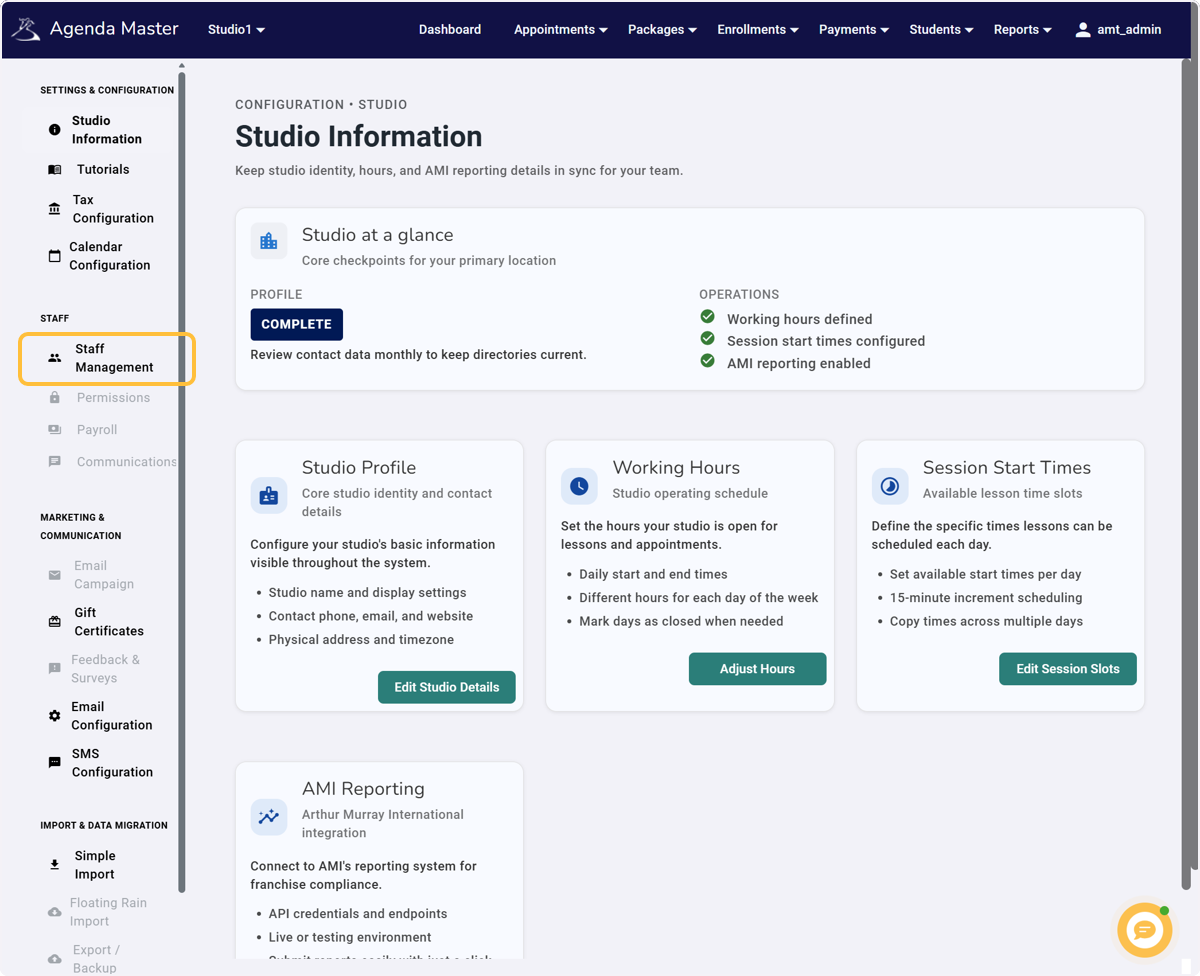The image size is (1200, 976).
Task: Open Staff Management in the sidebar
Action: point(106,358)
